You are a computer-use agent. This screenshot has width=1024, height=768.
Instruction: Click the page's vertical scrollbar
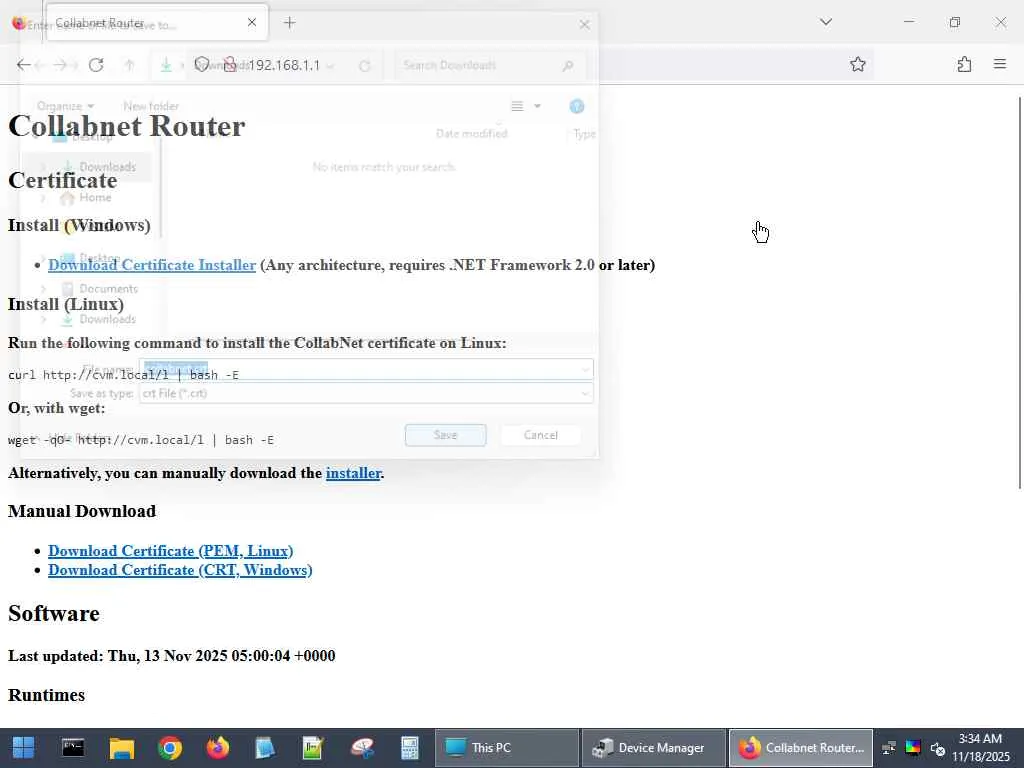pyautogui.click(x=1019, y=292)
